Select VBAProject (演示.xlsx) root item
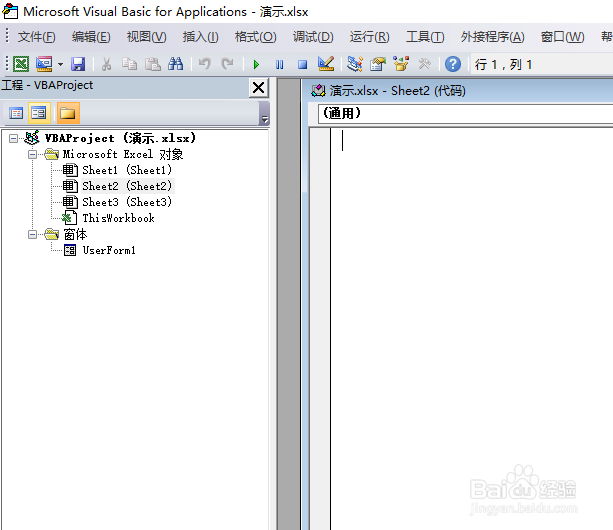The image size is (613, 530). 120,138
